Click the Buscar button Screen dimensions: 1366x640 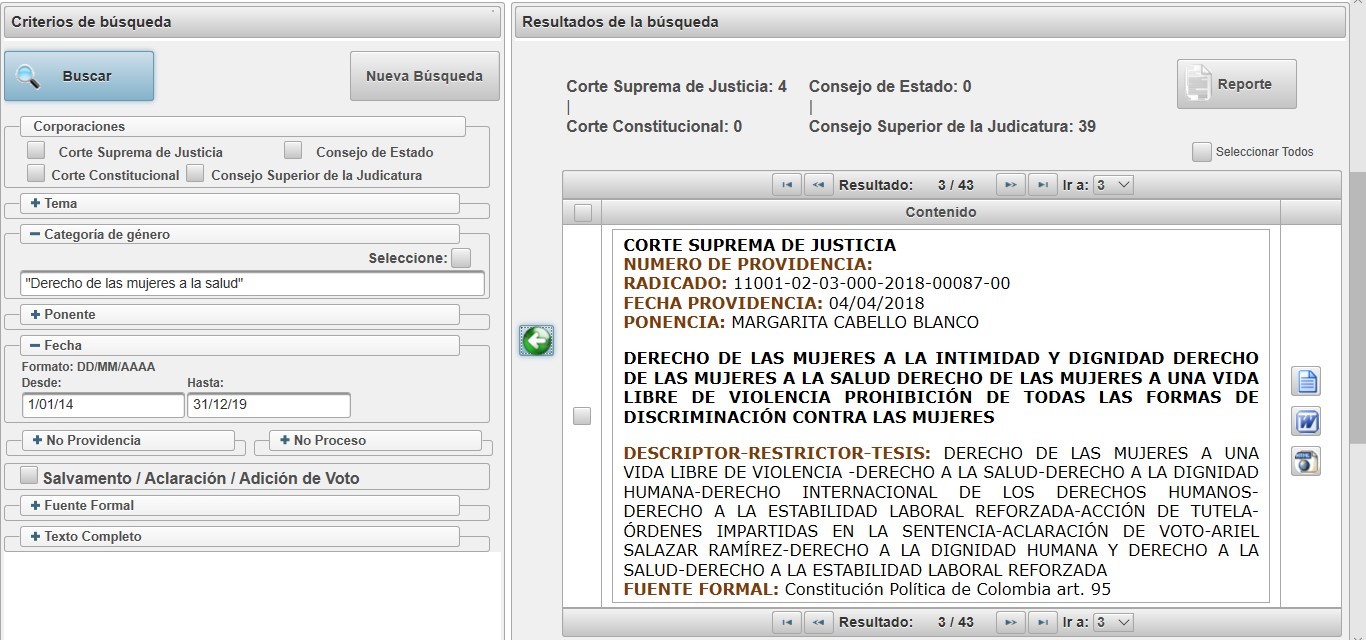click(x=79, y=76)
